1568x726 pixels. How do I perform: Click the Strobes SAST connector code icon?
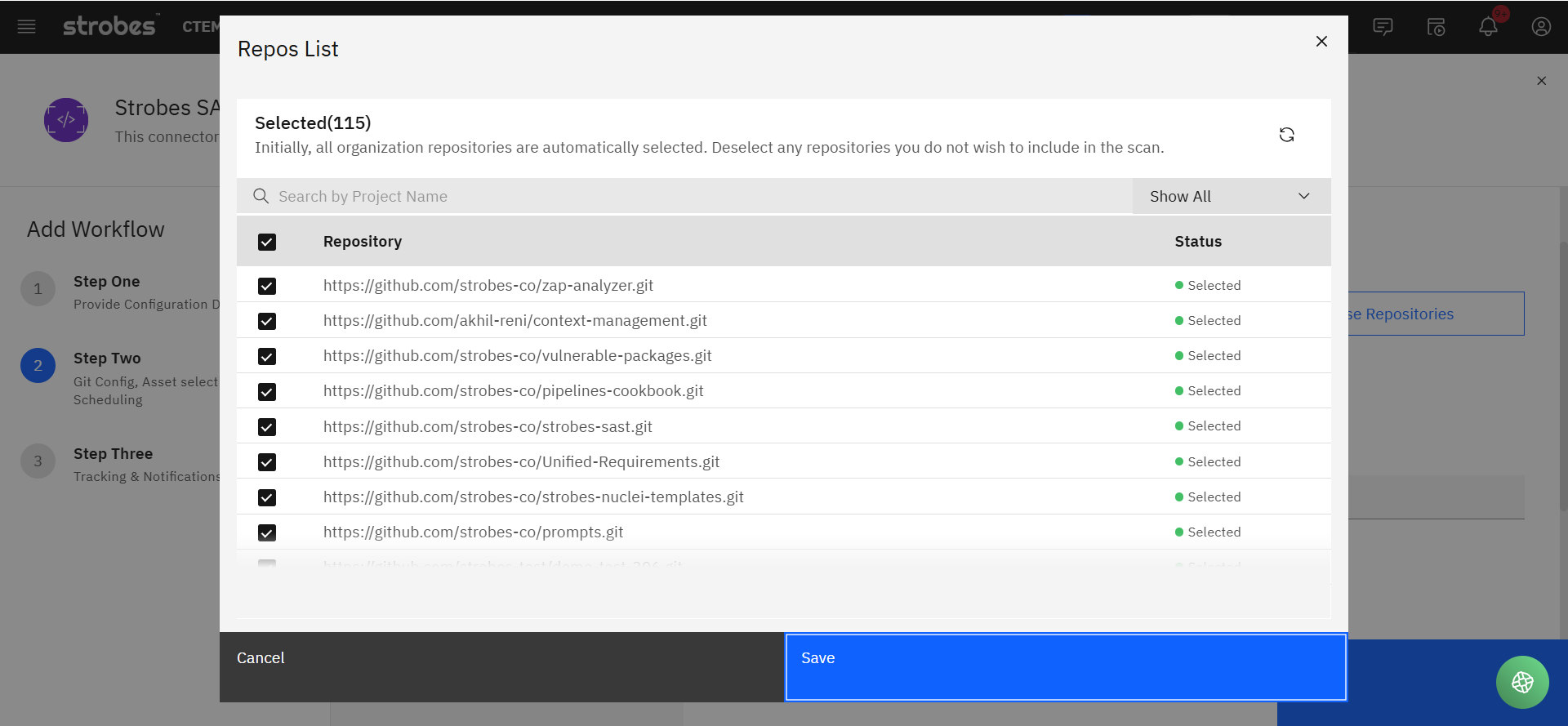(x=66, y=120)
